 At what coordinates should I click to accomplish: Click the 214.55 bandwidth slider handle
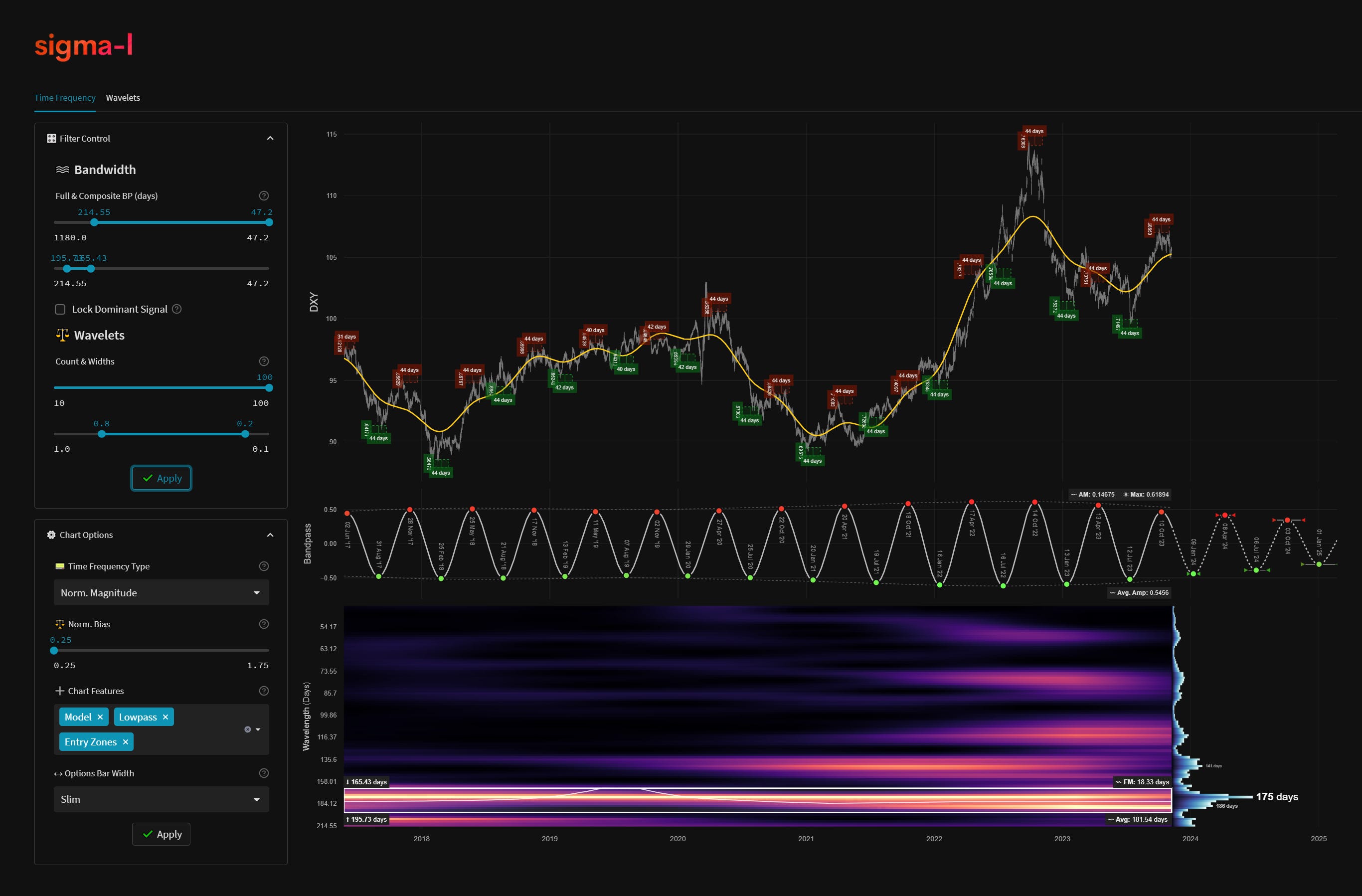(94, 222)
